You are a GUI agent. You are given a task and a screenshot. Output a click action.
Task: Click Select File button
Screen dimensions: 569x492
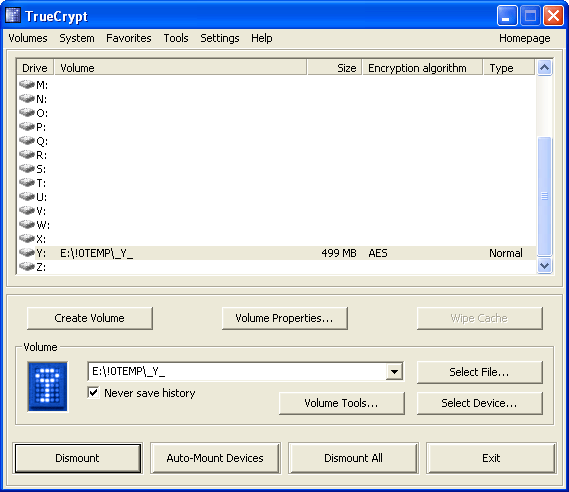(x=479, y=372)
